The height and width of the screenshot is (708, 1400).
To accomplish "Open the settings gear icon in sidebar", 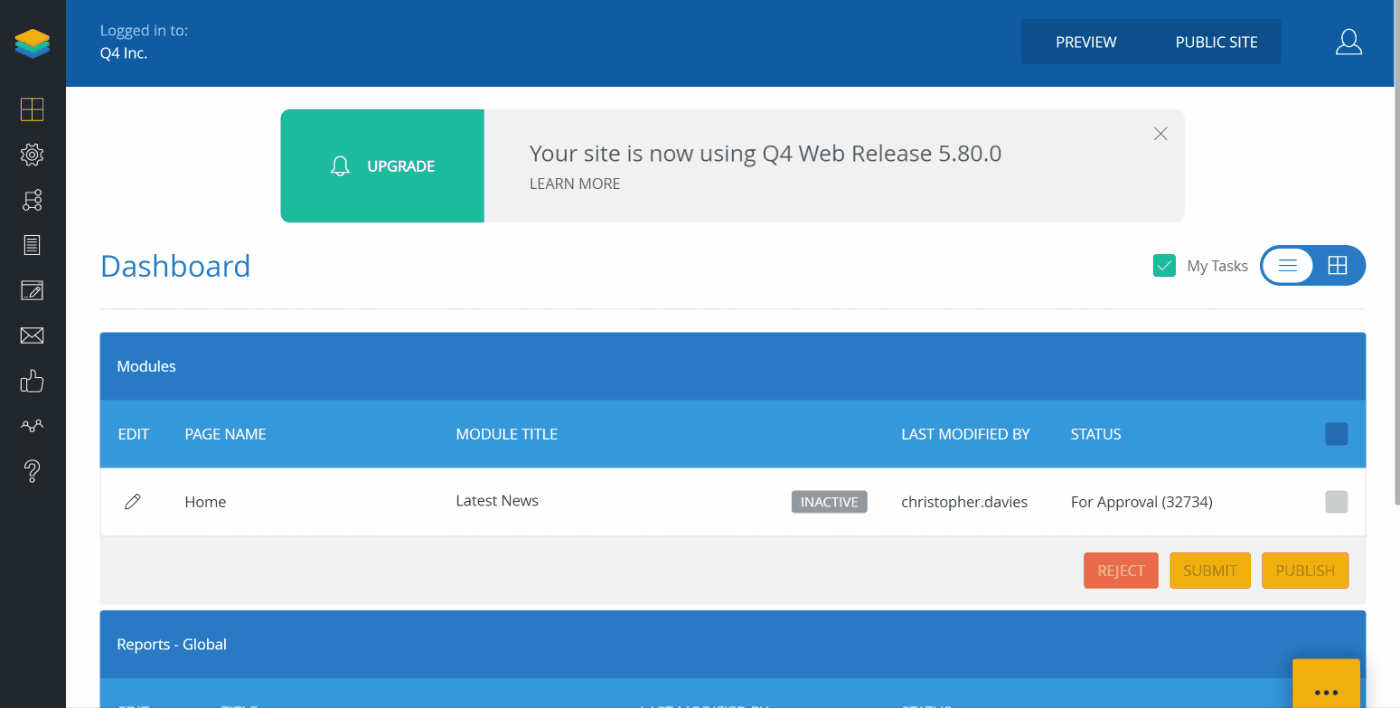I will point(32,155).
